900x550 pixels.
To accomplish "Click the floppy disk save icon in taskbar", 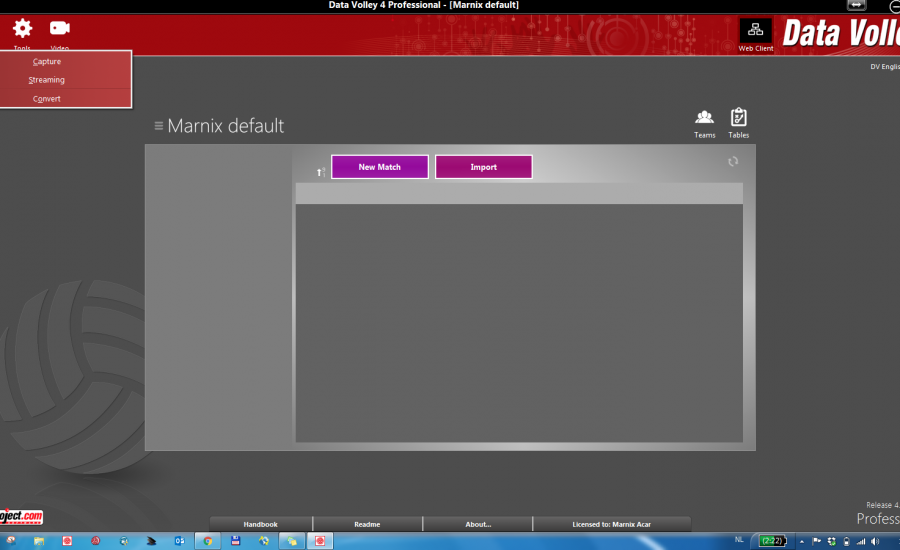I will (235, 541).
